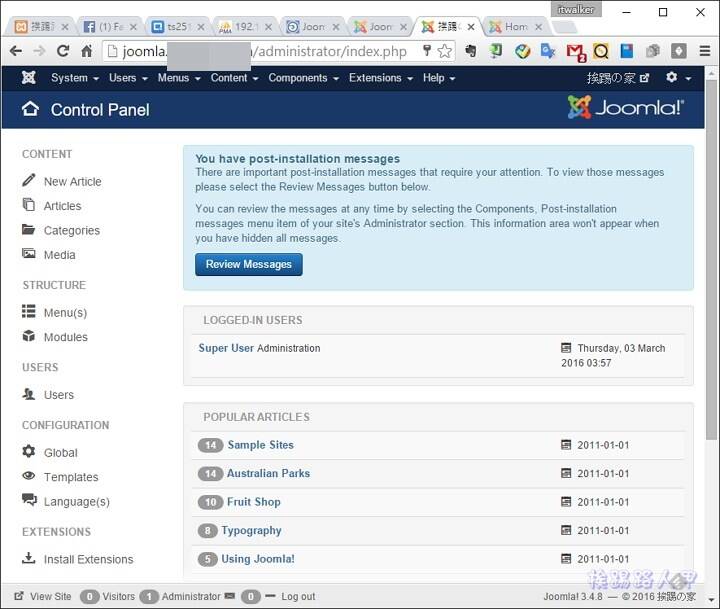Viewport: 720px width, 609px height.
Task: Click the Gmail extension icon
Action: pyautogui.click(x=576, y=52)
